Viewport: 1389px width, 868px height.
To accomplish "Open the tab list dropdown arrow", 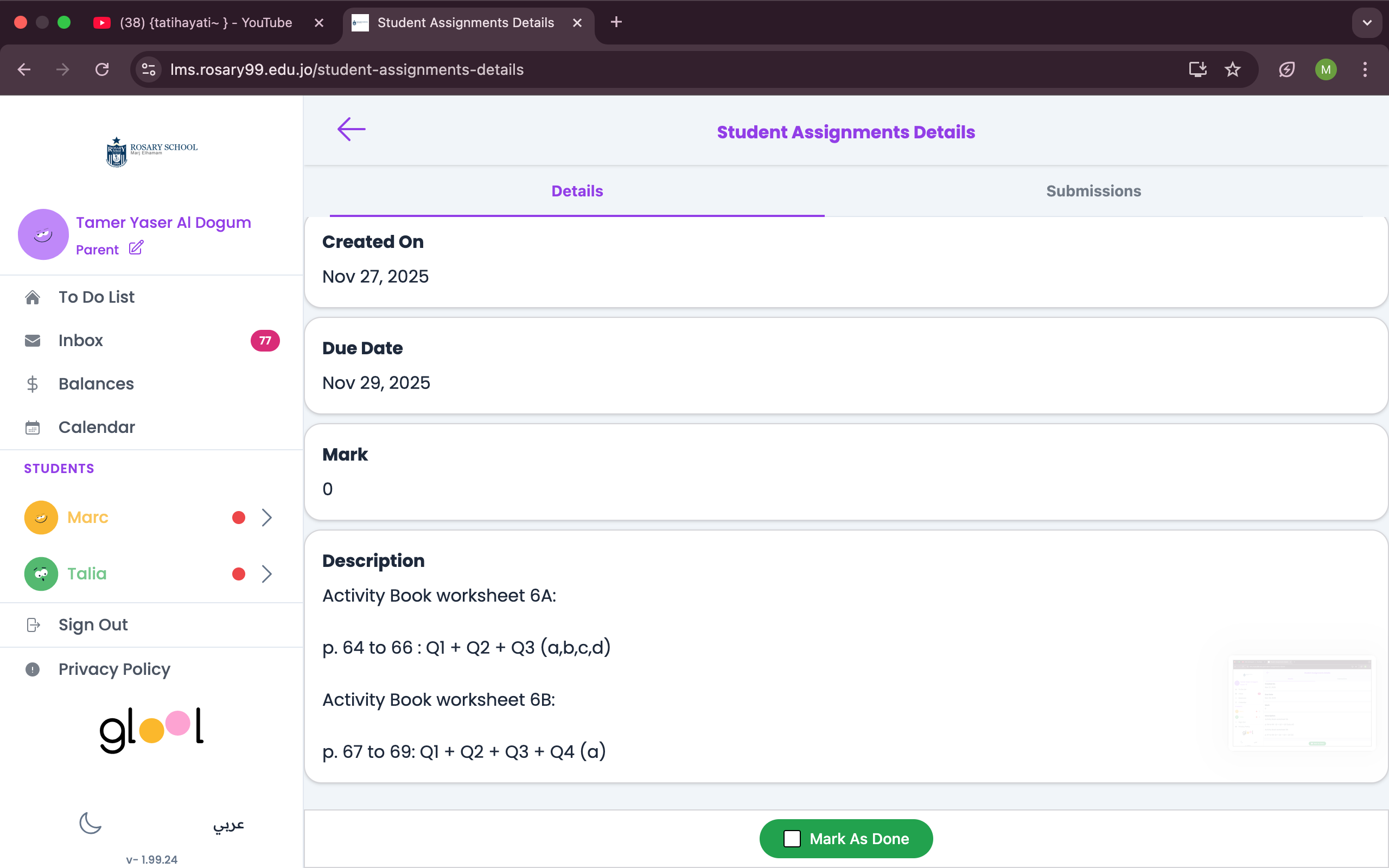I will coord(1367,23).
